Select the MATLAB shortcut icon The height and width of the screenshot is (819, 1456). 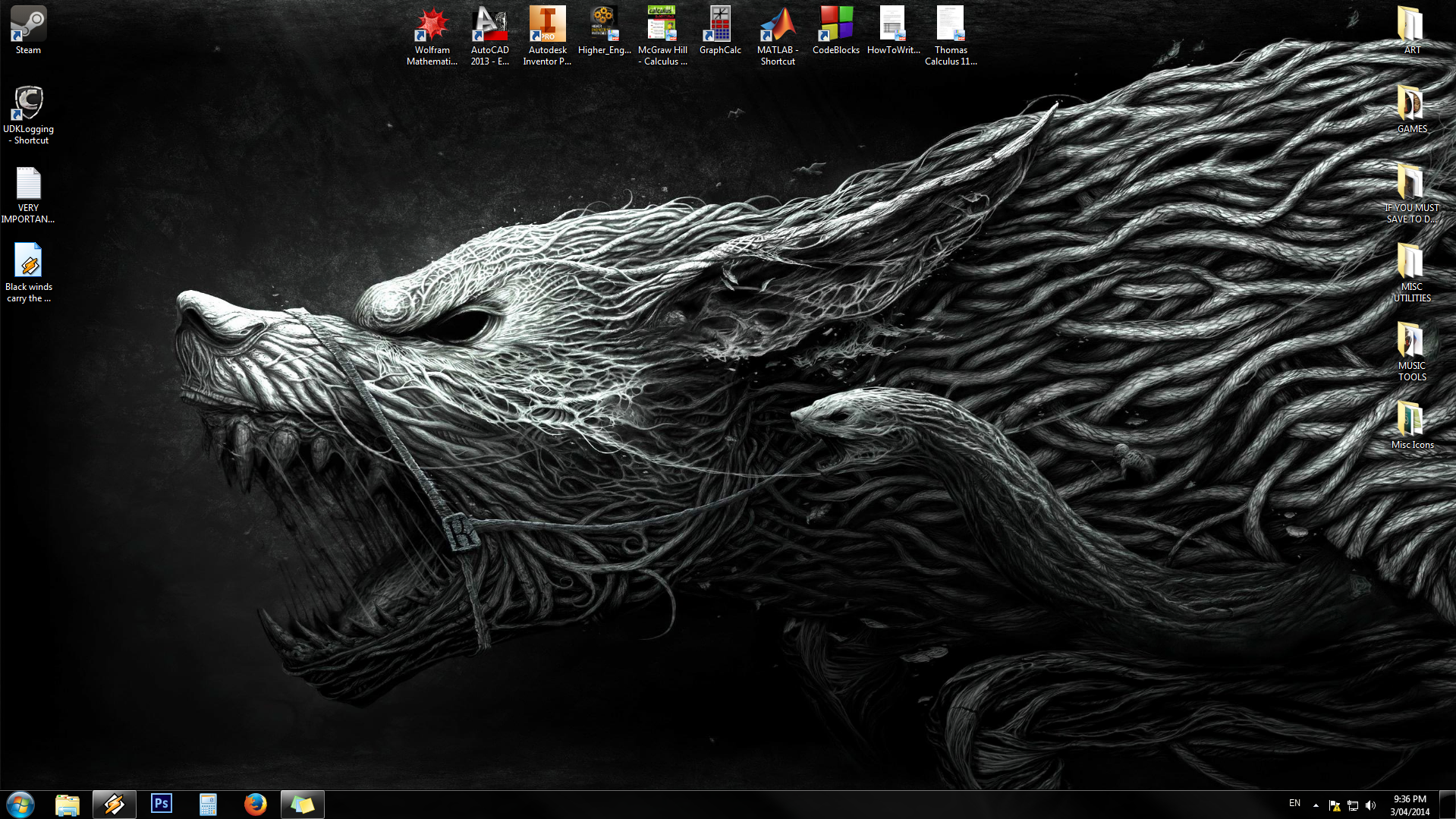[778, 35]
